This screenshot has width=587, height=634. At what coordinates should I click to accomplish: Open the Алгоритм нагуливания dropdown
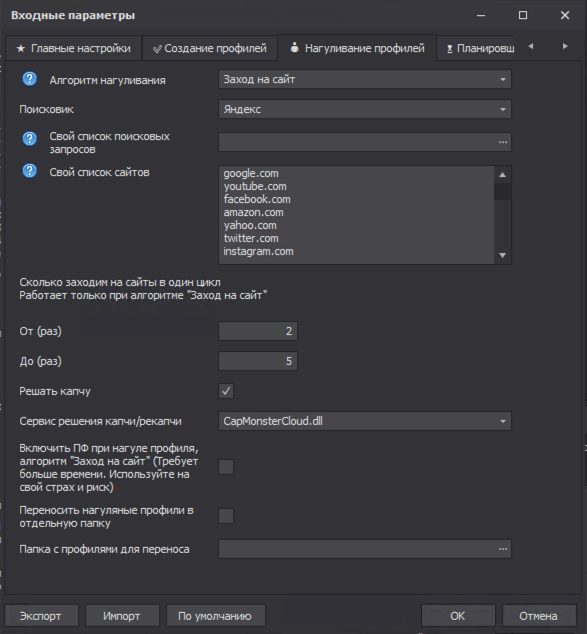(365, 79)
